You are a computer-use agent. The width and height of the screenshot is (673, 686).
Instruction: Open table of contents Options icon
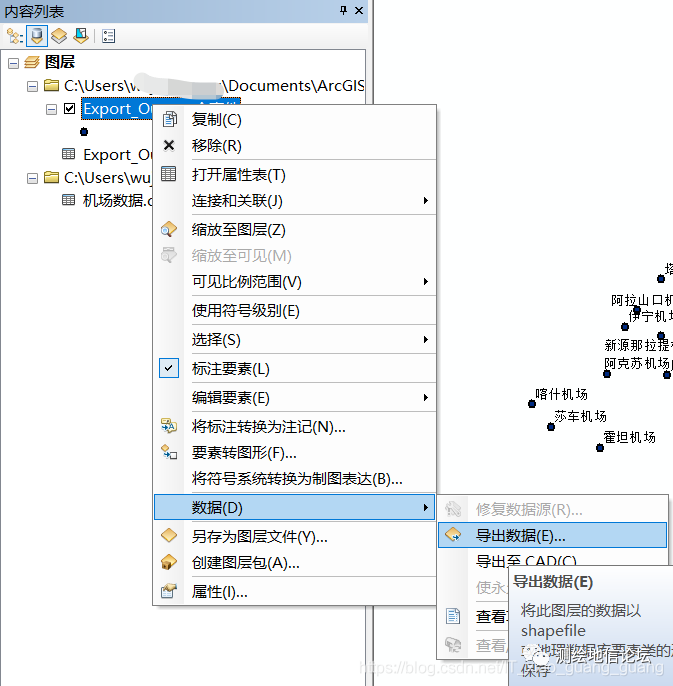click(109, 36)
